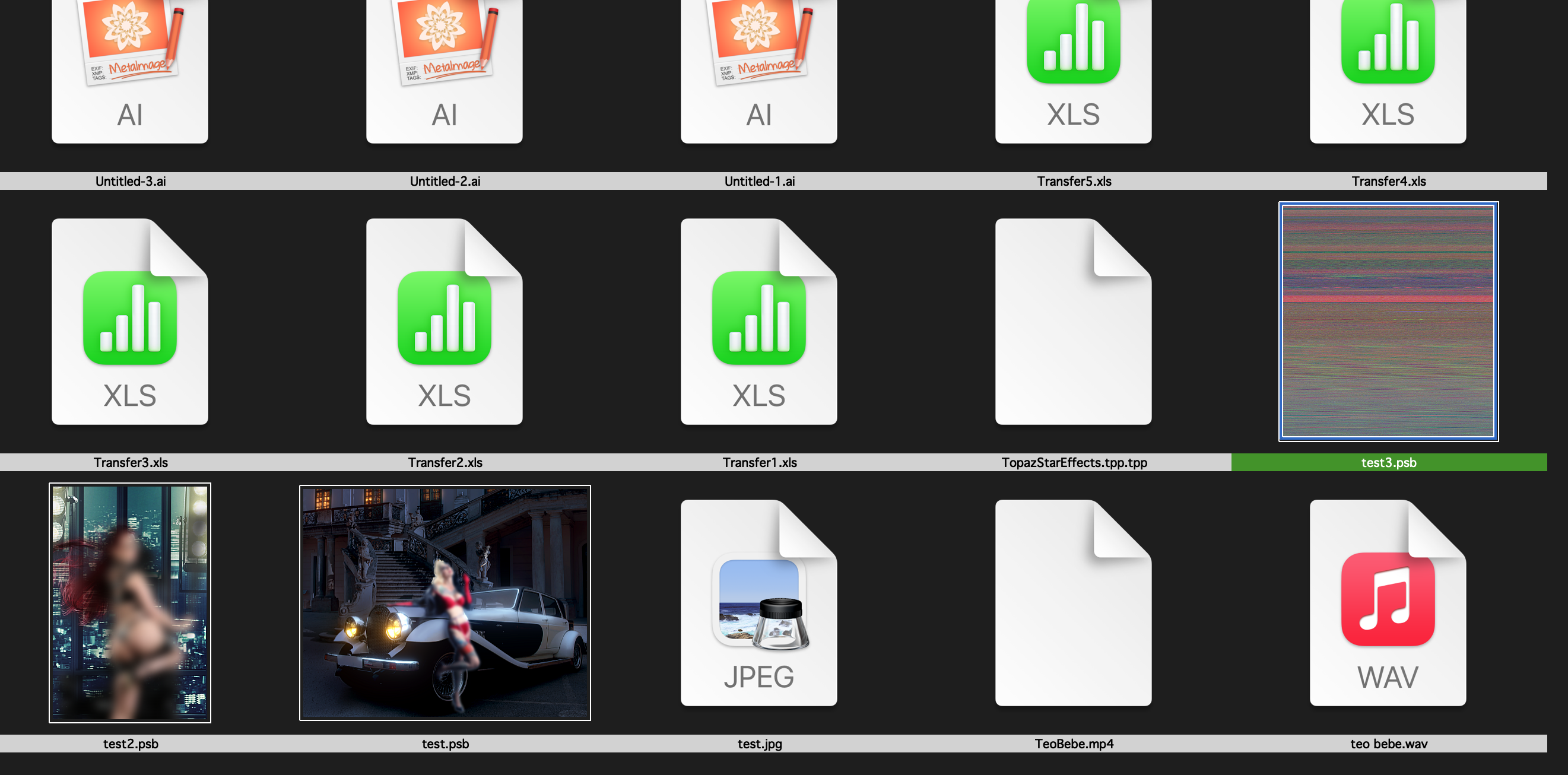Click the test.psb car photo thumbnail
The width and height of the screenshot is (1568, 775).
pyautogui.click(x=445, y=603)
